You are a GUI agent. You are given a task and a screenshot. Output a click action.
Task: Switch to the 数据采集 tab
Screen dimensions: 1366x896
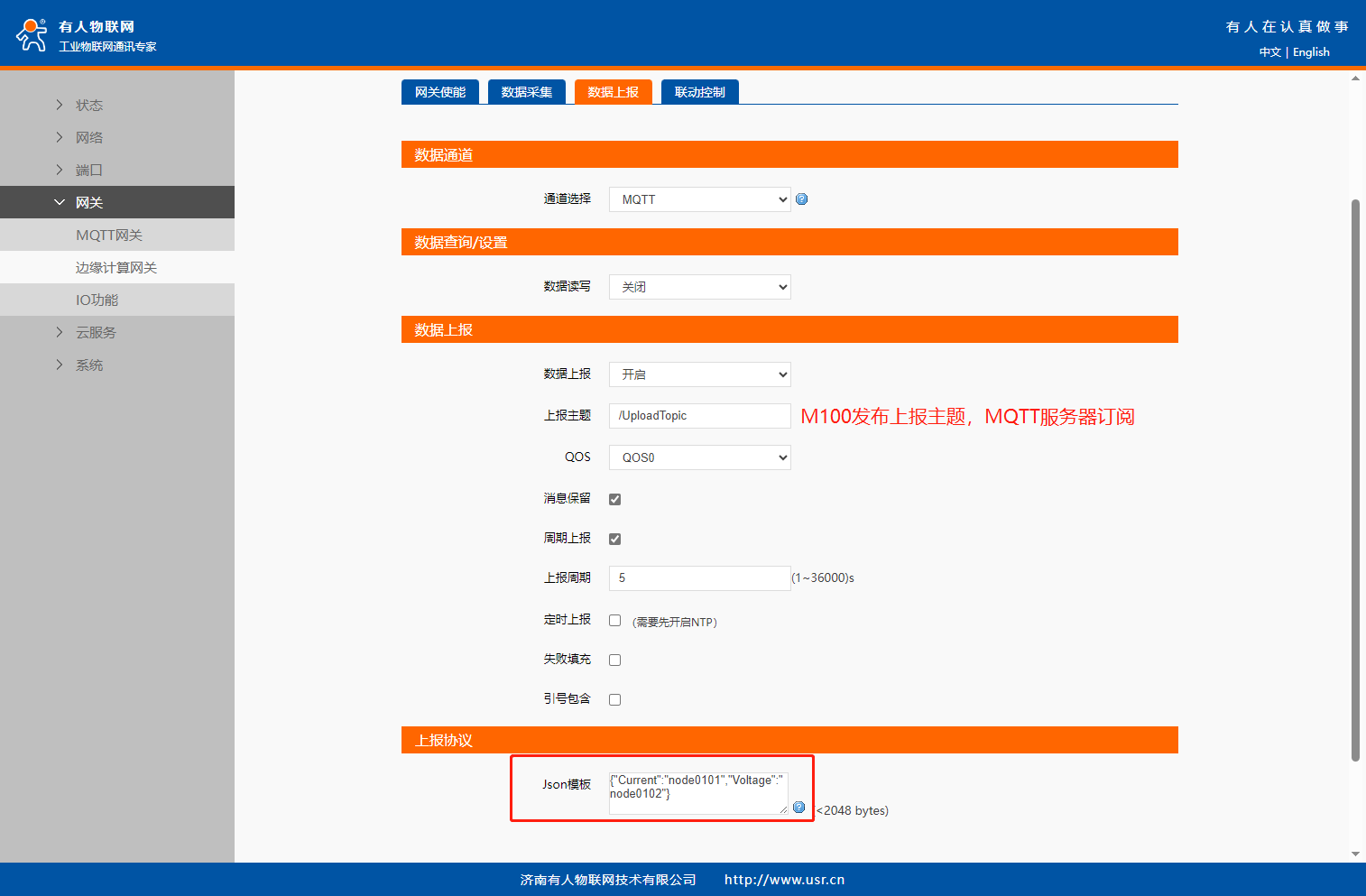527,92
